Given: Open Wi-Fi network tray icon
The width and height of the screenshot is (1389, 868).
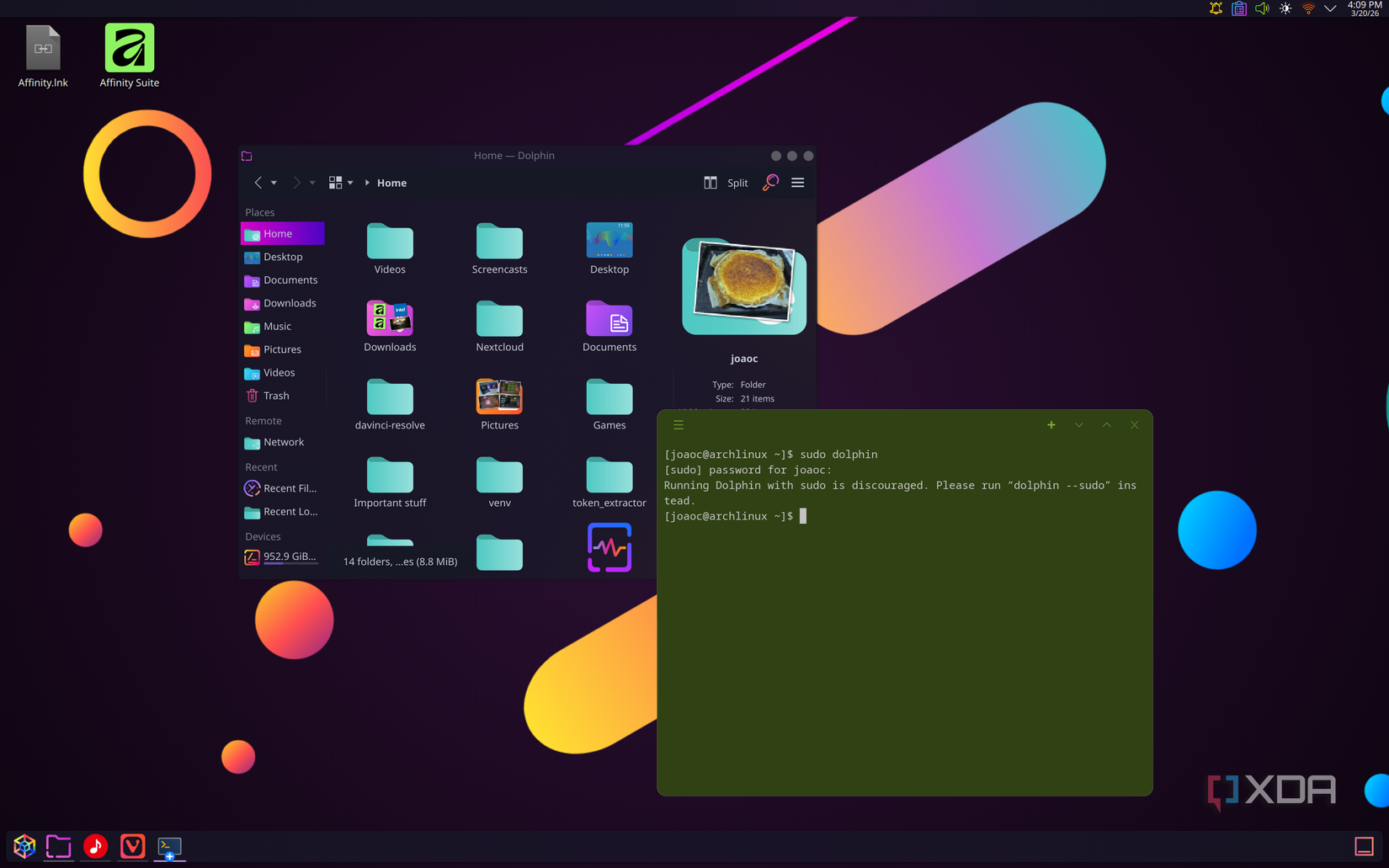Looking at the screenshot, I should click(1308, 8).
